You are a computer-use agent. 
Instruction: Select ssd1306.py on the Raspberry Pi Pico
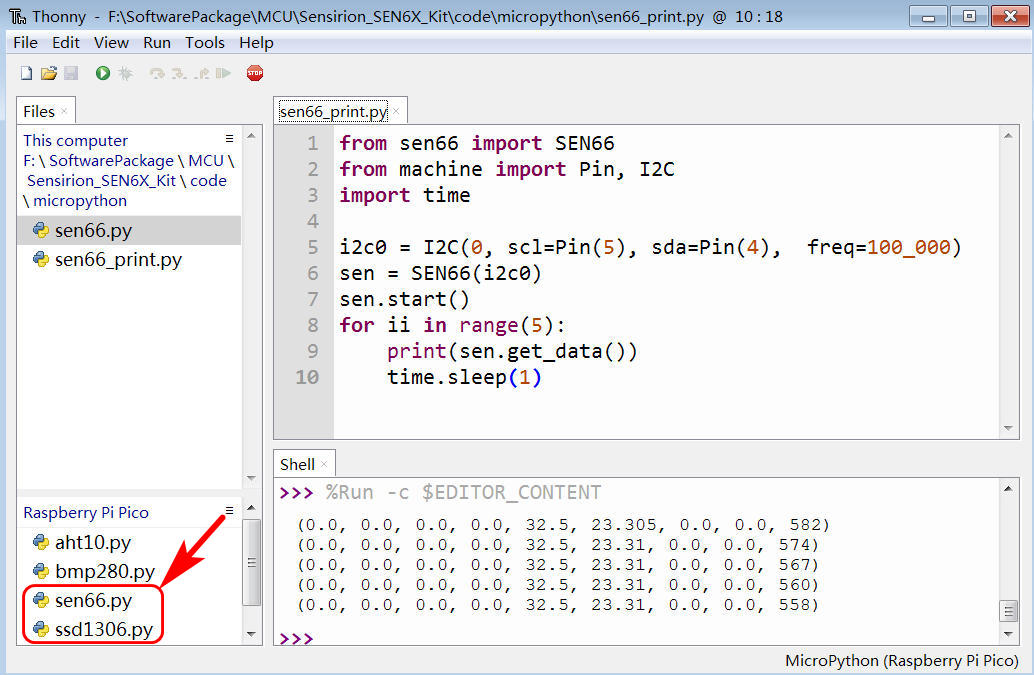(x=103, y=629)
